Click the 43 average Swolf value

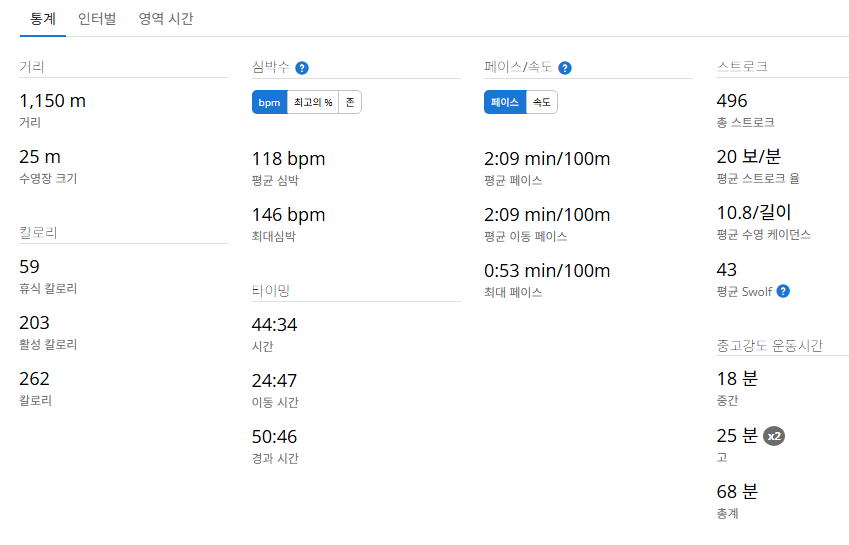click(x=727, y=270)
